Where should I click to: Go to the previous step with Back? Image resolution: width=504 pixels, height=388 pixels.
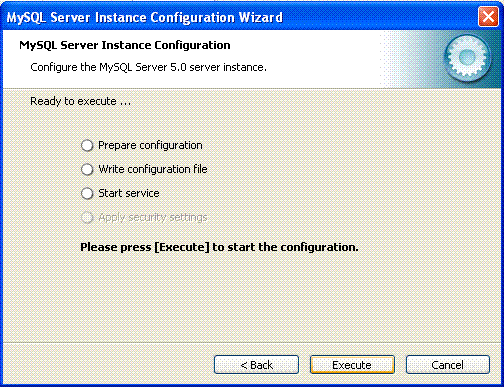256,365
